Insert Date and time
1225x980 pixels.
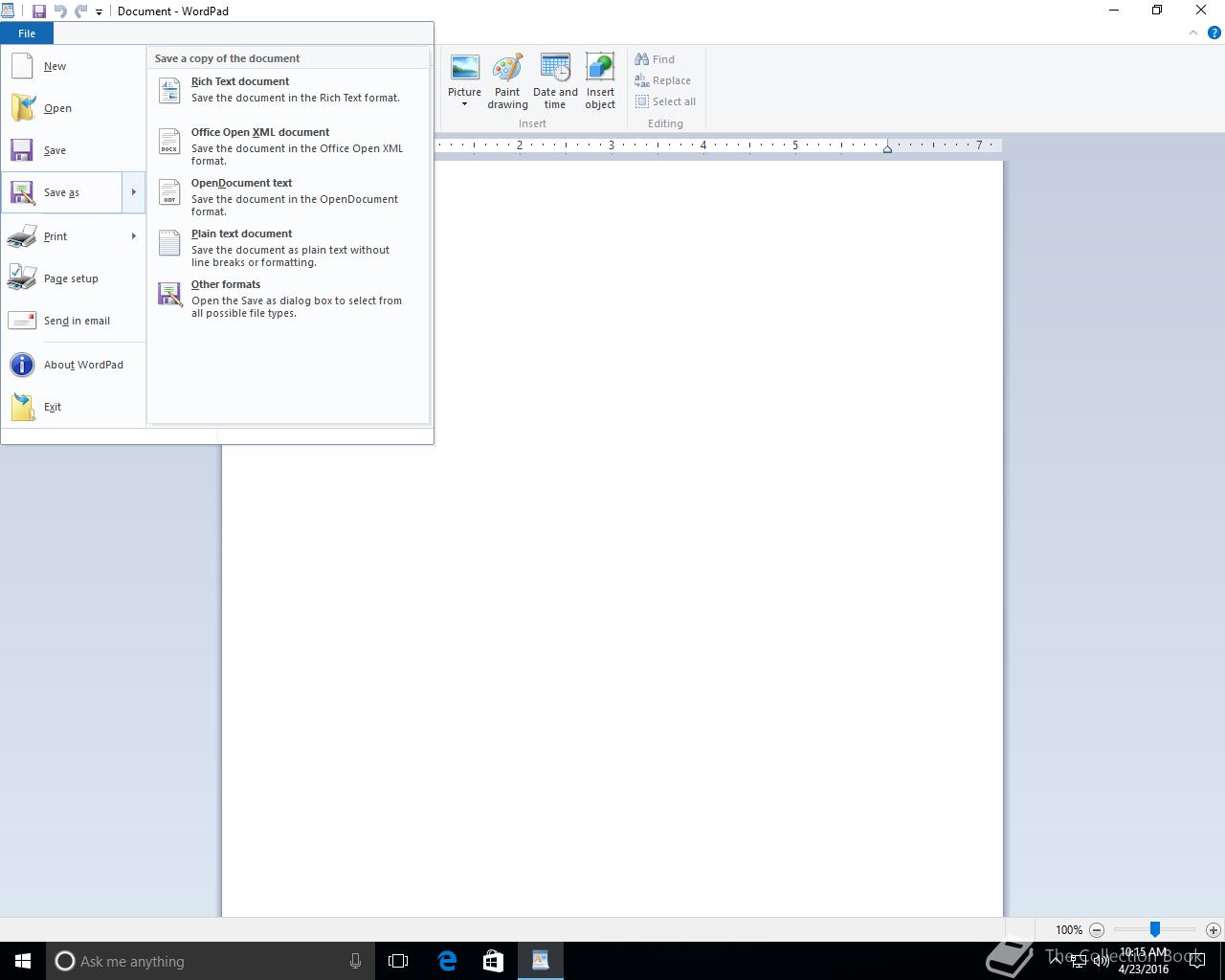click(555, 81)
